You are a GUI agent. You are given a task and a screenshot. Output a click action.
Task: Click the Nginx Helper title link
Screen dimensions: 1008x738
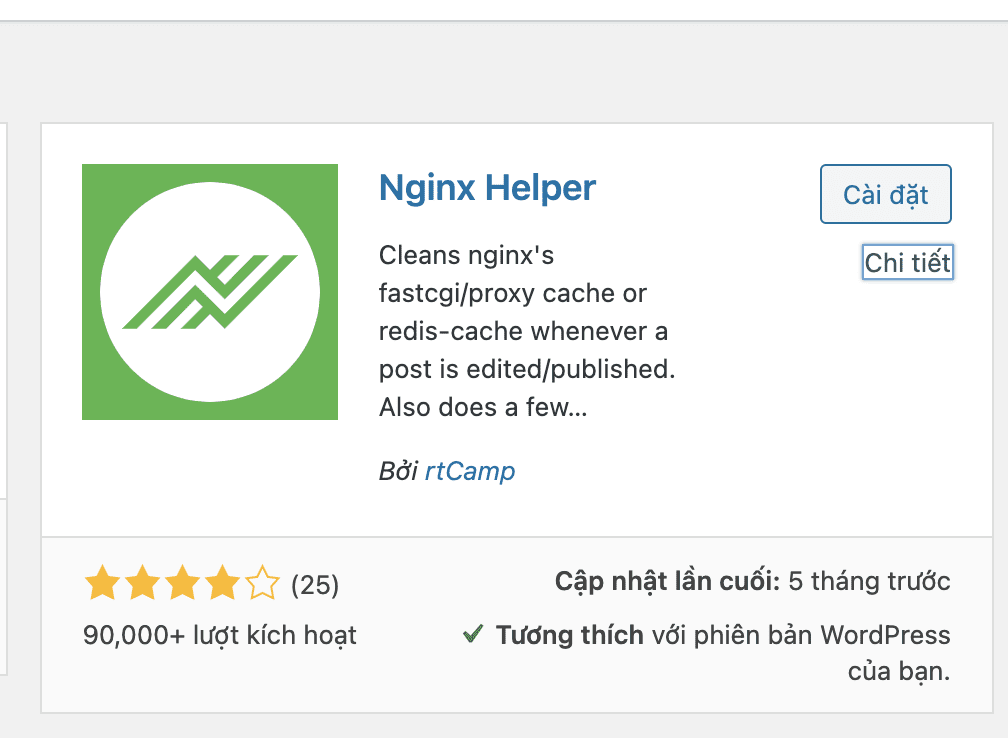tap(487, 187)
